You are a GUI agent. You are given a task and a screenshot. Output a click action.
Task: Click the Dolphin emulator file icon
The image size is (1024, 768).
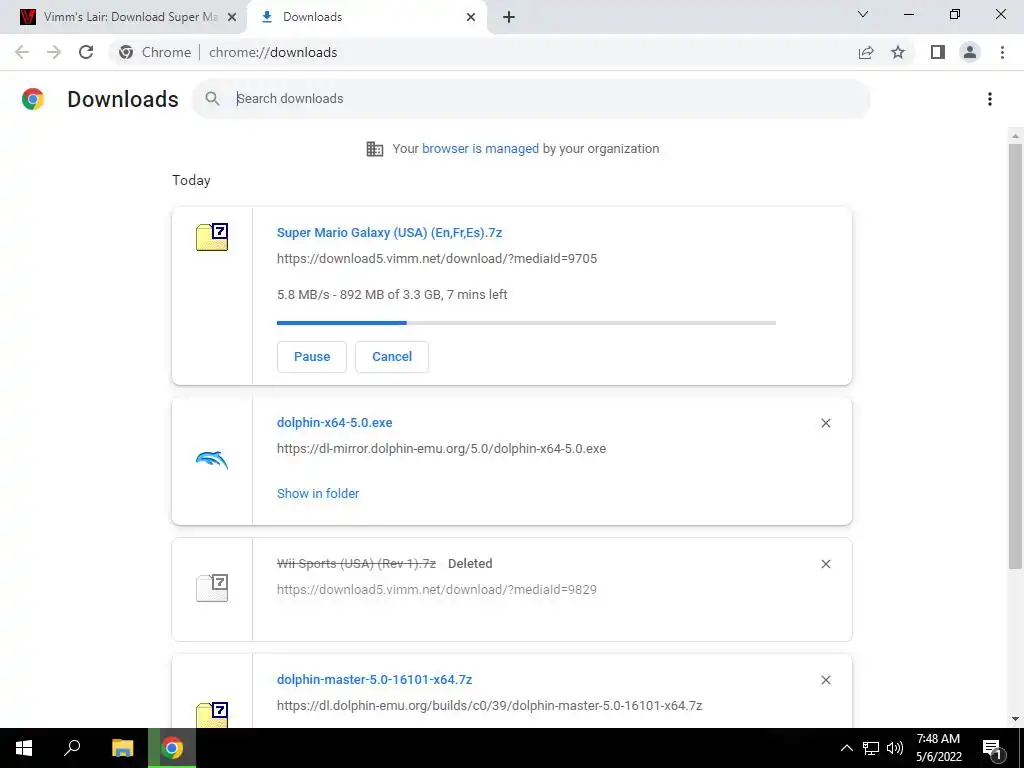click(x=212, y=460)
